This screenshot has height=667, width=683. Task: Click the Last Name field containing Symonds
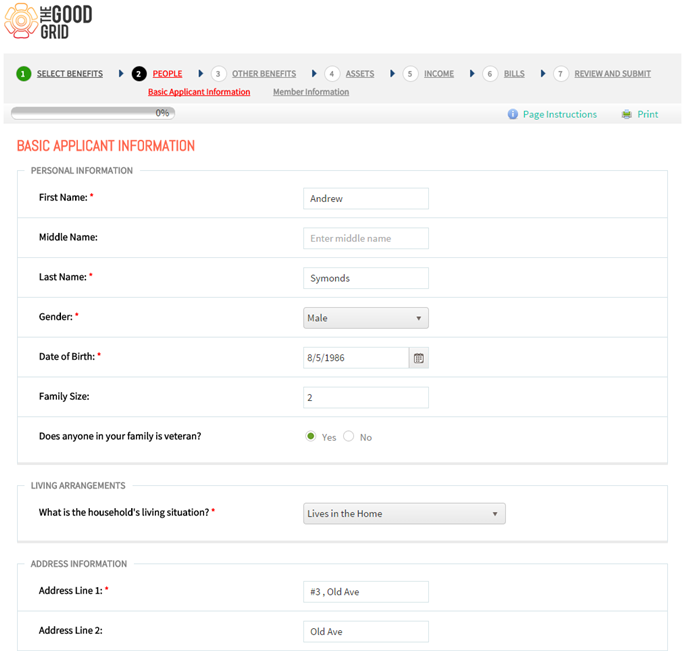coord(366,278)
